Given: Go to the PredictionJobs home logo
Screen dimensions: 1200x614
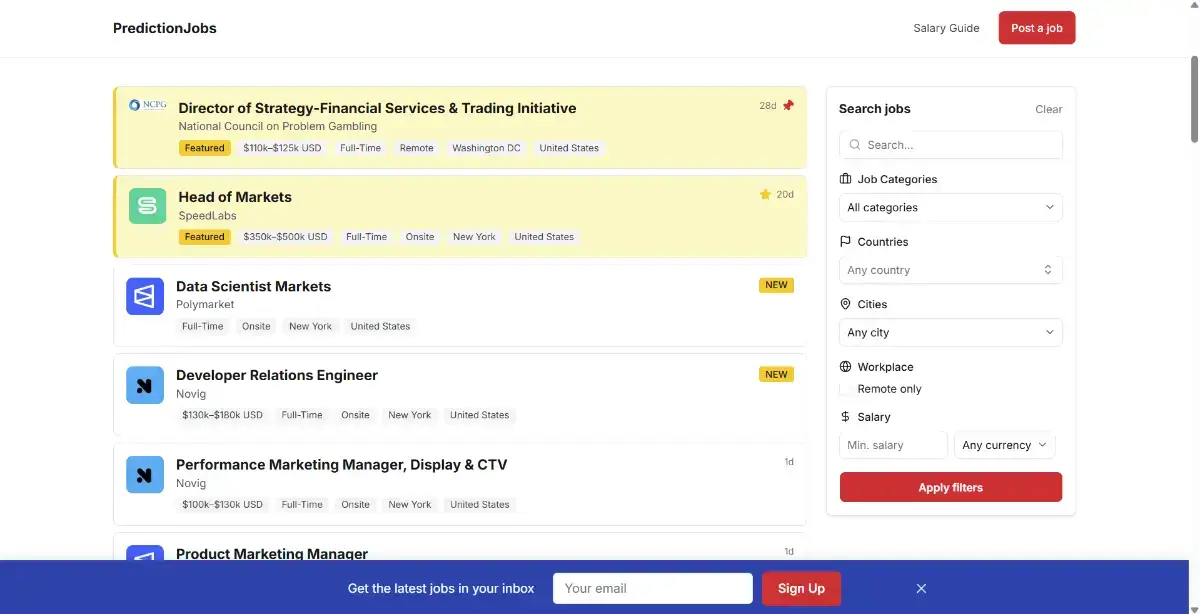Looking at the screenshot, I should (165, 28).
